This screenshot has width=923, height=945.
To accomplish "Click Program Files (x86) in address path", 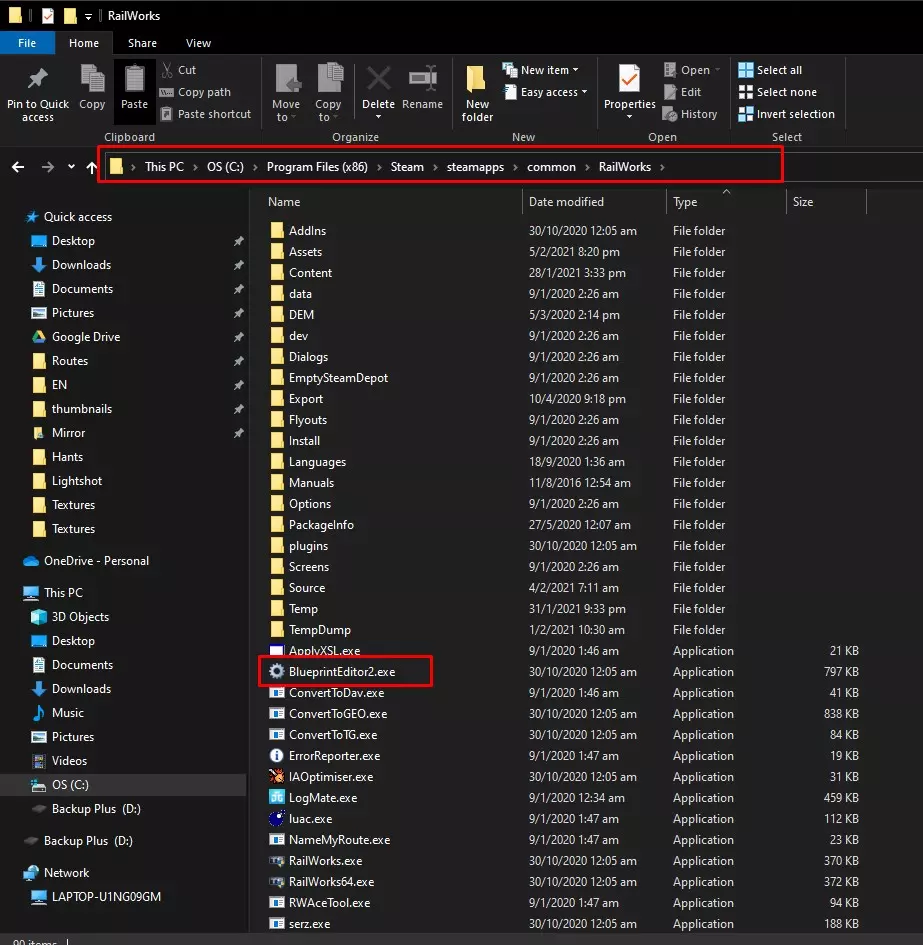I will (317, 167).
